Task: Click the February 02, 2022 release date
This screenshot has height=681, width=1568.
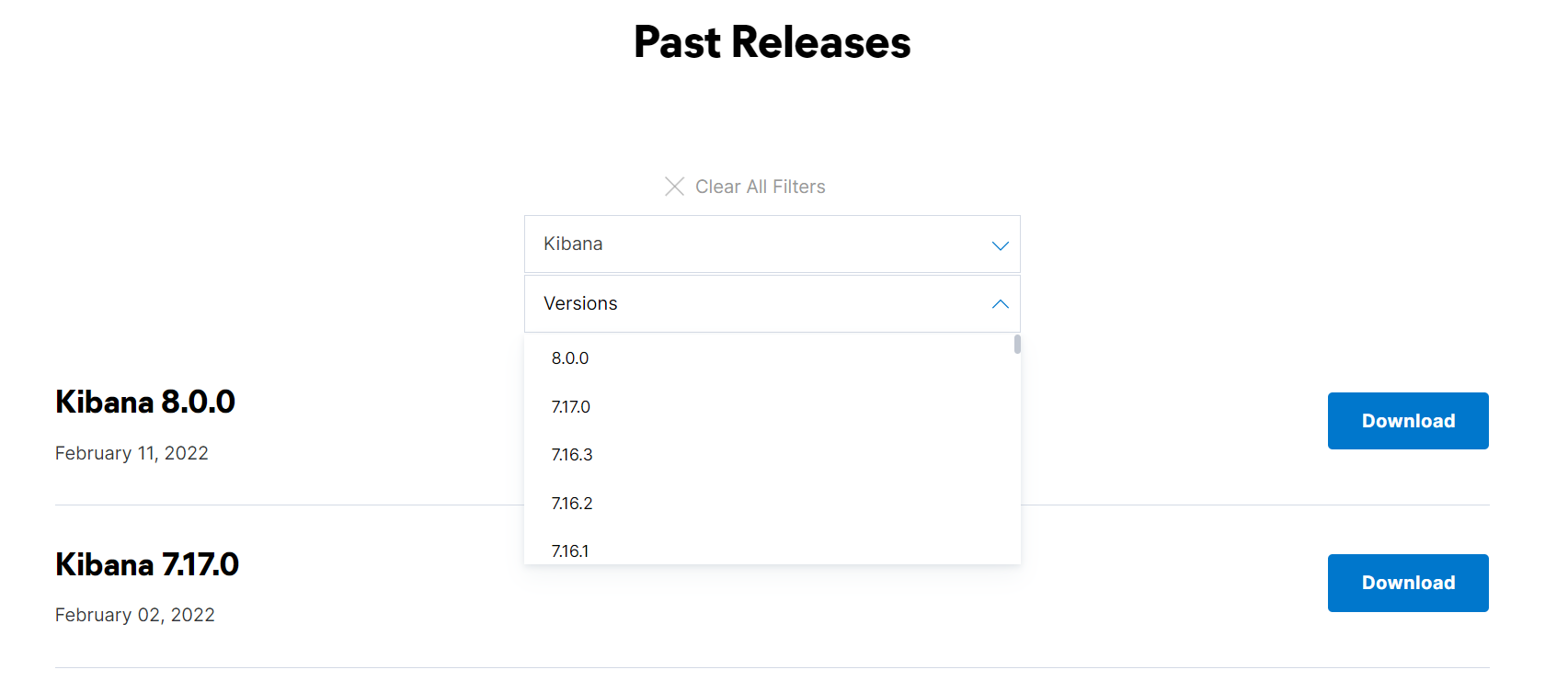Action: [x=135, y=615]
